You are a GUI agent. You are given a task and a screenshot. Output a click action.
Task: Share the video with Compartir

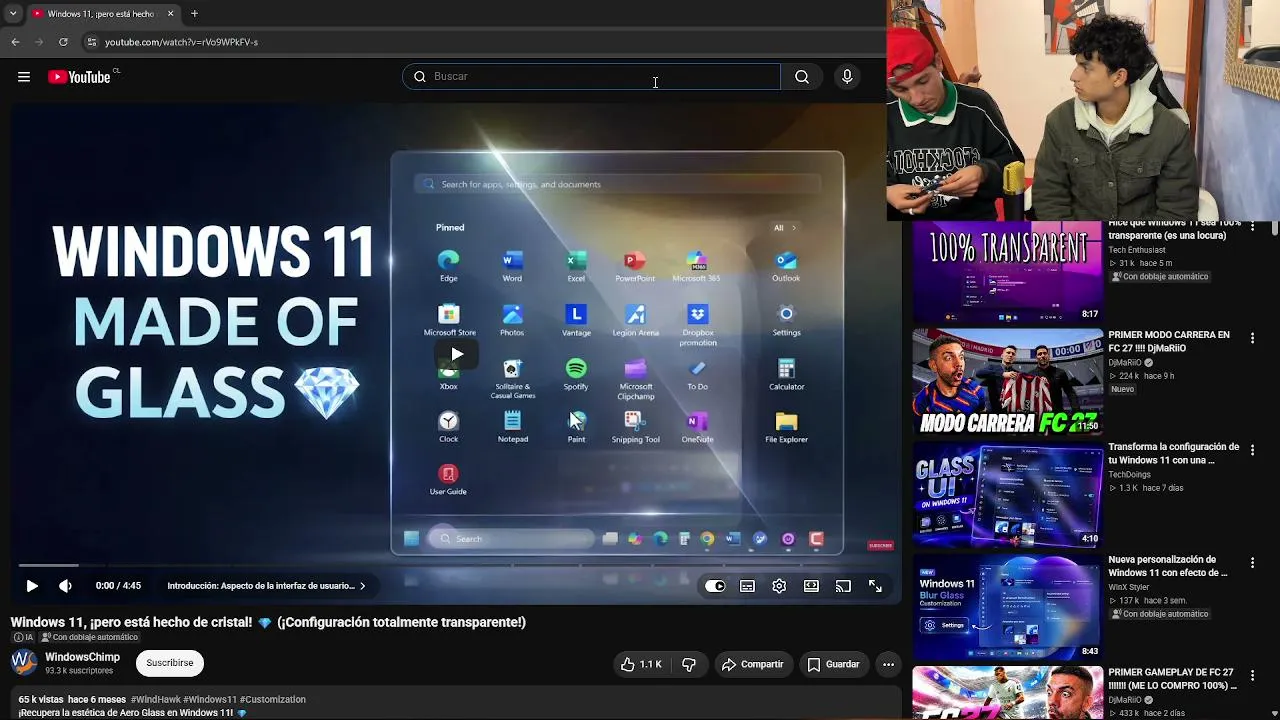[753, 664]
